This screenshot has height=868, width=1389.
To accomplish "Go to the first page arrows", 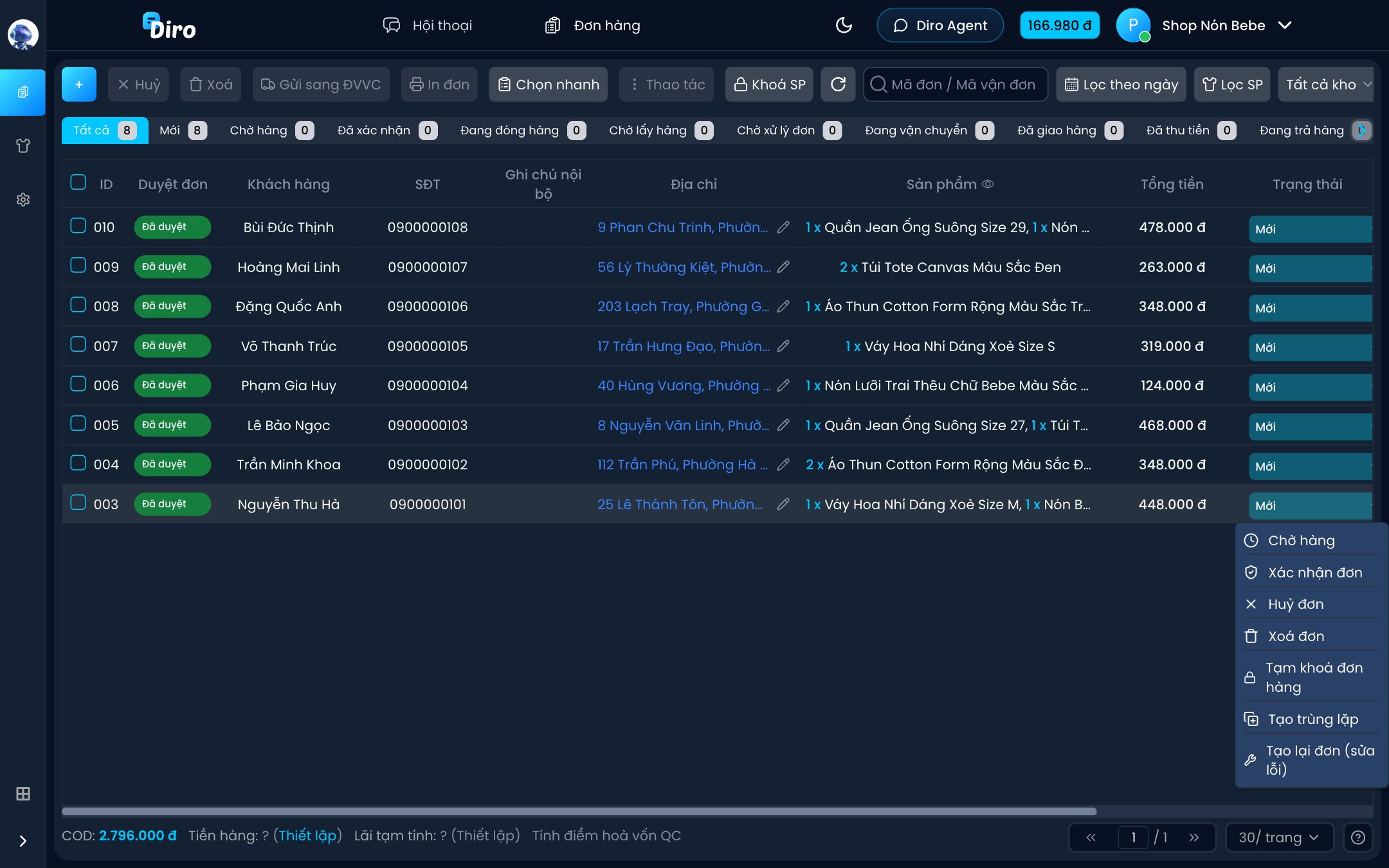I will pyautogui.click(x=1091, y=837).
